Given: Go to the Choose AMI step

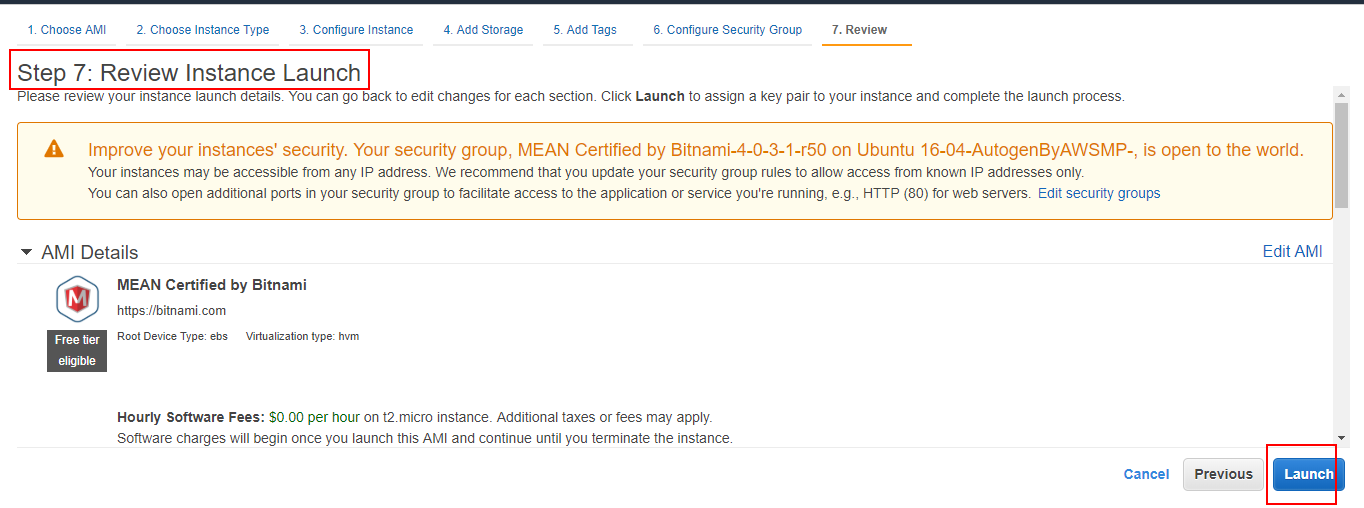Looking at the screenshot, I should pos(66,30).
